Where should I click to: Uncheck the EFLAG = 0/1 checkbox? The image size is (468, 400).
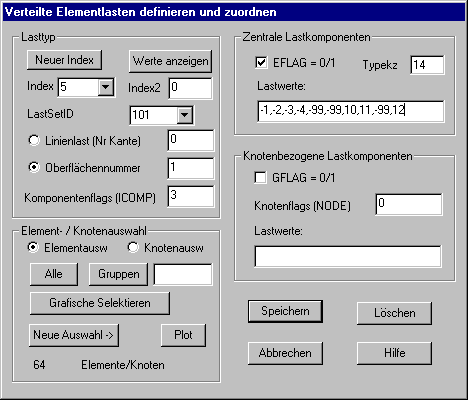coord(261,62)
